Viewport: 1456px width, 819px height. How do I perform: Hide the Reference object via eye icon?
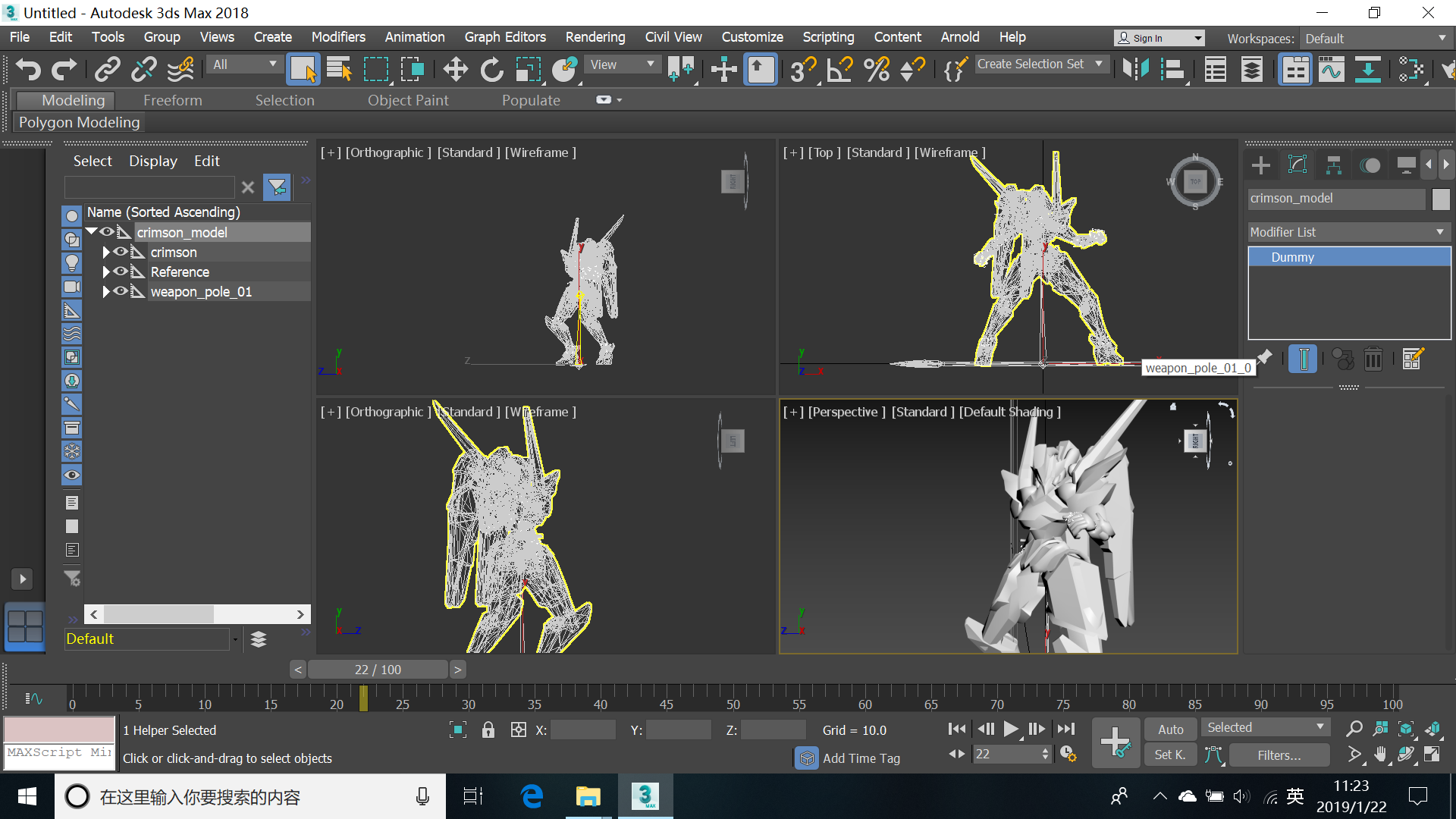121,271
